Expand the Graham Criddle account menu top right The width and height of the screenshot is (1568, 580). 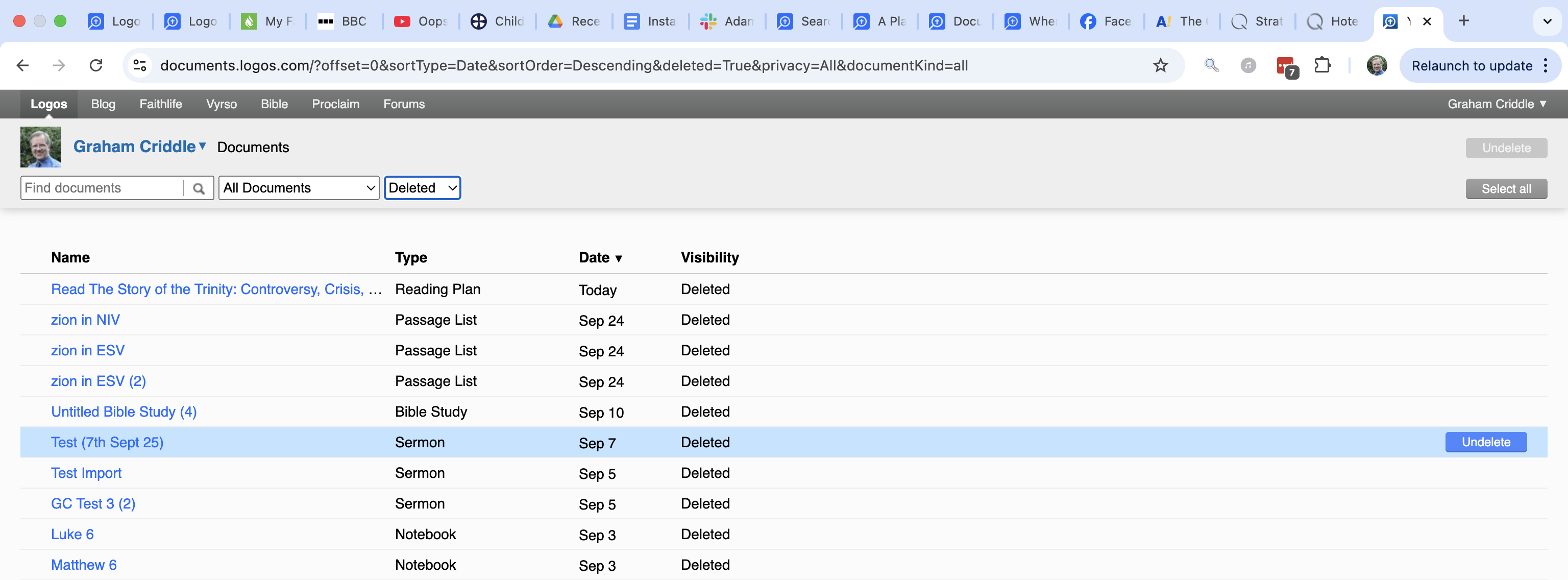(1496, 104)
